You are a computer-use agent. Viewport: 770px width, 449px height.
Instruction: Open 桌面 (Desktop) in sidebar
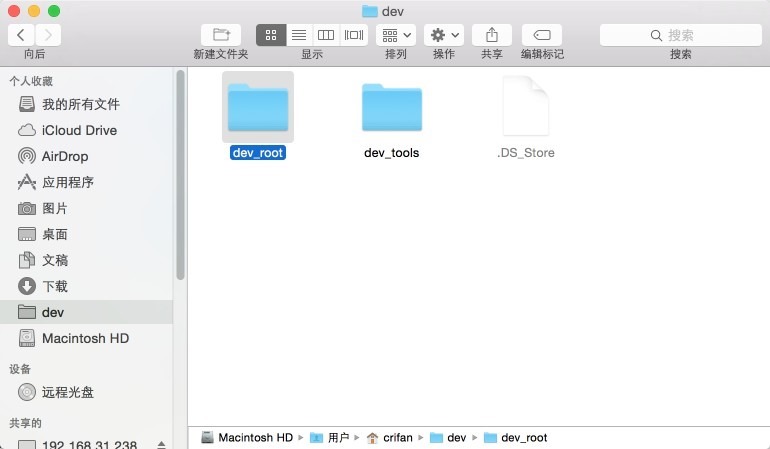pos(86,234)
